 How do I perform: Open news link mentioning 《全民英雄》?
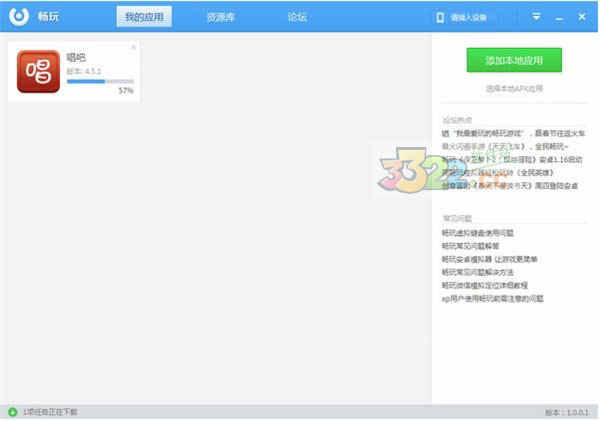coord(498,173)
